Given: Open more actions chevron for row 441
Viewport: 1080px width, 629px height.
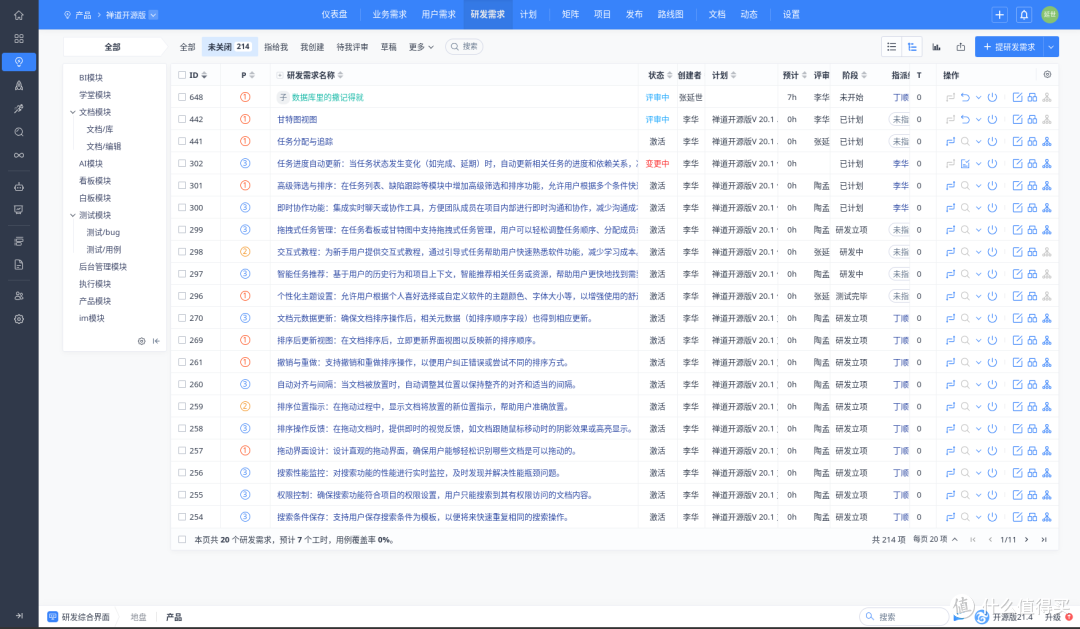Looking at the screenshot, I should (978, 141).
